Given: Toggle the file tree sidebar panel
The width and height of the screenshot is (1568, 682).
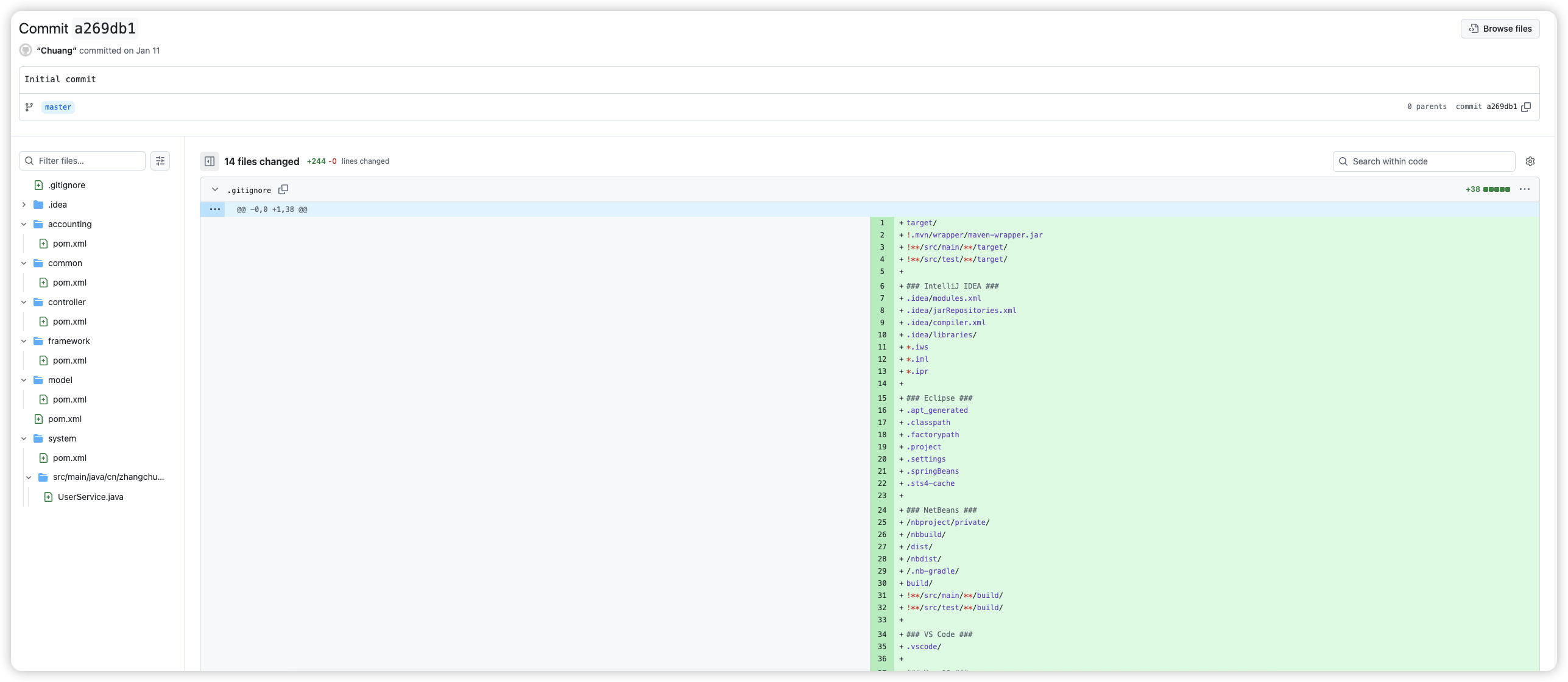Looking at the screenshot, I should tap(210, 161).
